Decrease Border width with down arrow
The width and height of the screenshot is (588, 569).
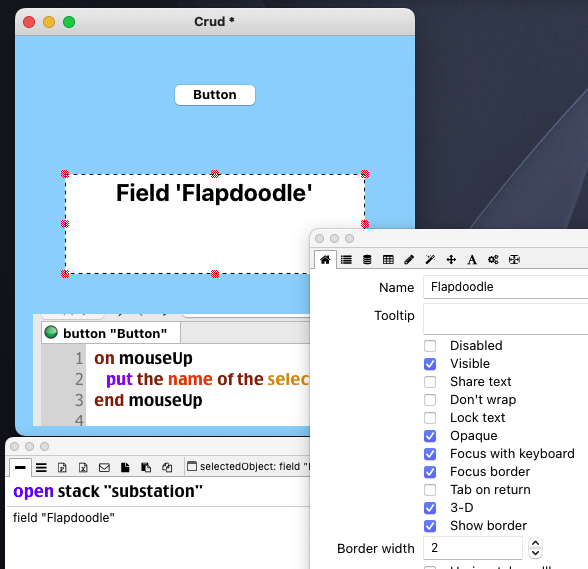(x=536, y=553)
